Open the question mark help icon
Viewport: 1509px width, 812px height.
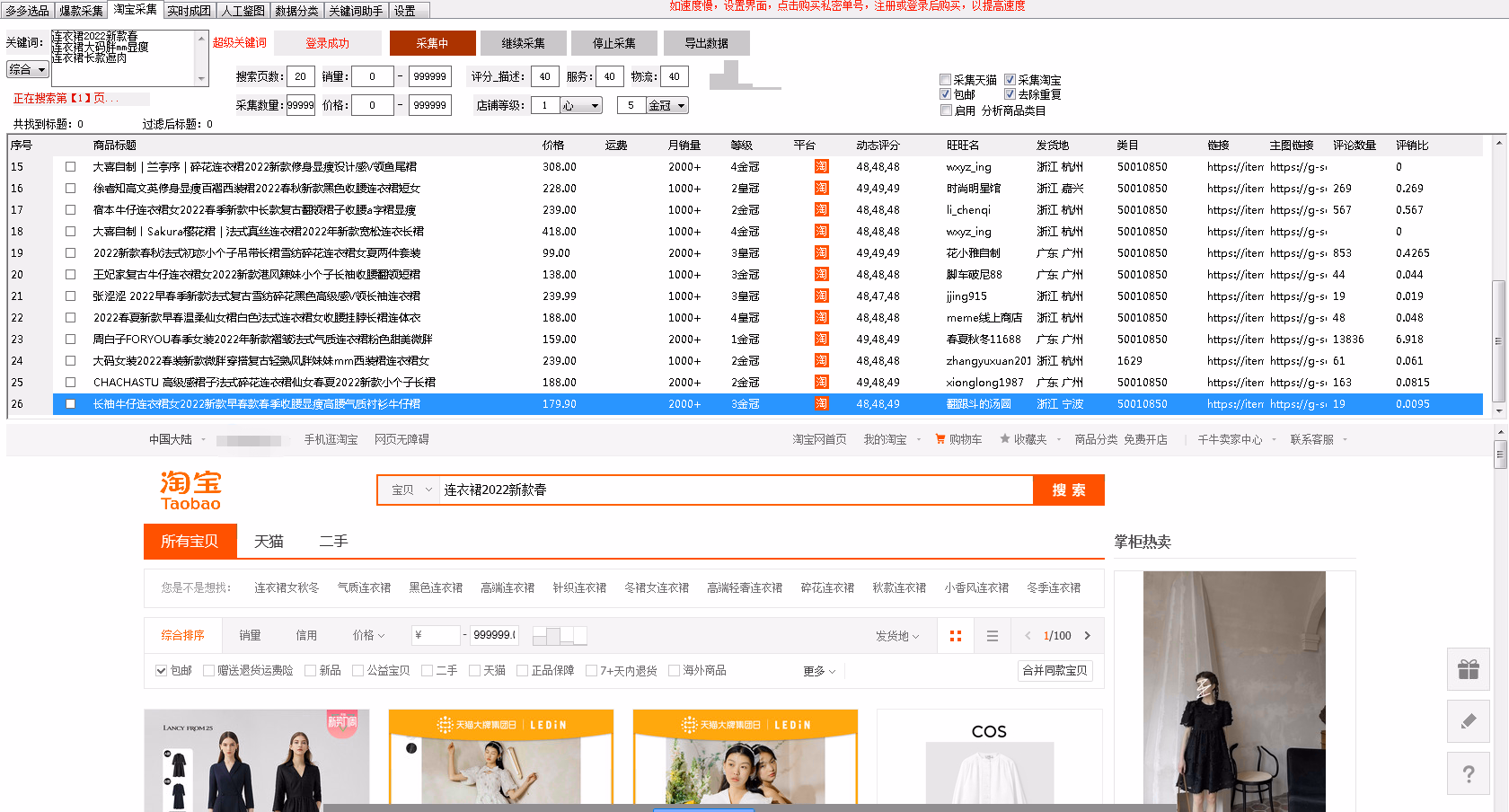tap(1469, 773)
